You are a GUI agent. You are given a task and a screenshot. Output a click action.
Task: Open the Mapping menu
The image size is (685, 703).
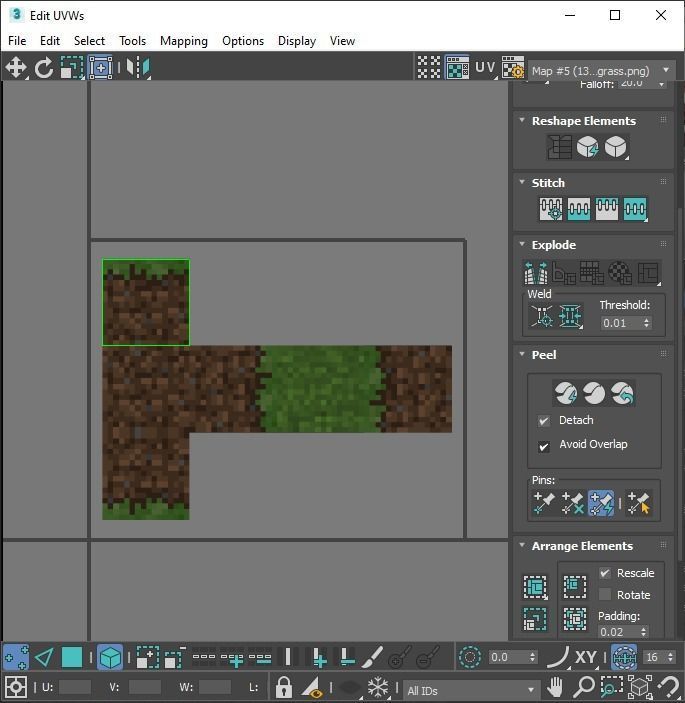[184, 41]
